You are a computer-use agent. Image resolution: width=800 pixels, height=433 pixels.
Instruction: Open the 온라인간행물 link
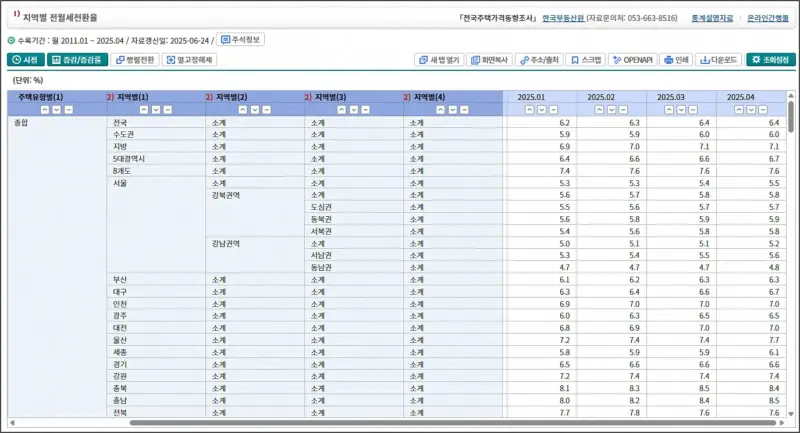point(768,18)
